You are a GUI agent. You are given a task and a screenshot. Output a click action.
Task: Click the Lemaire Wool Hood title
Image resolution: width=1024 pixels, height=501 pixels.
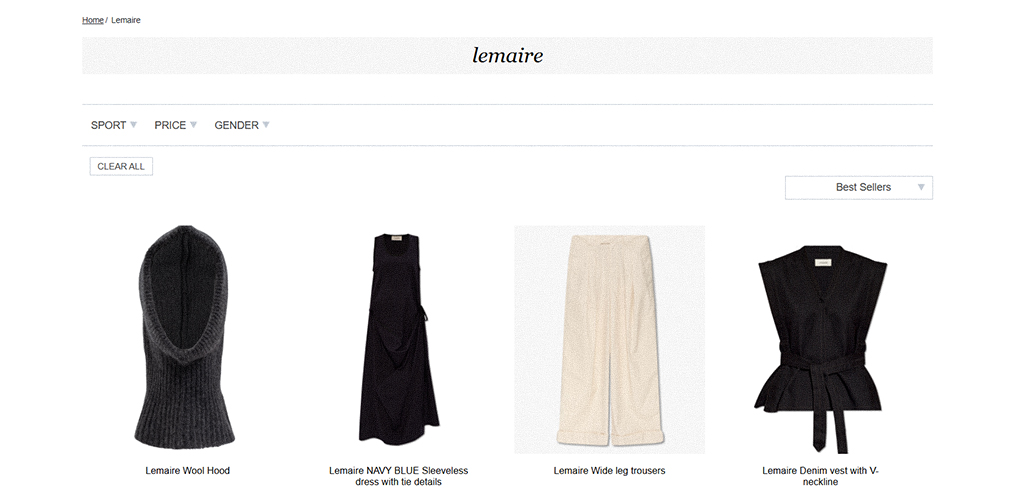[x=188, y=470]
